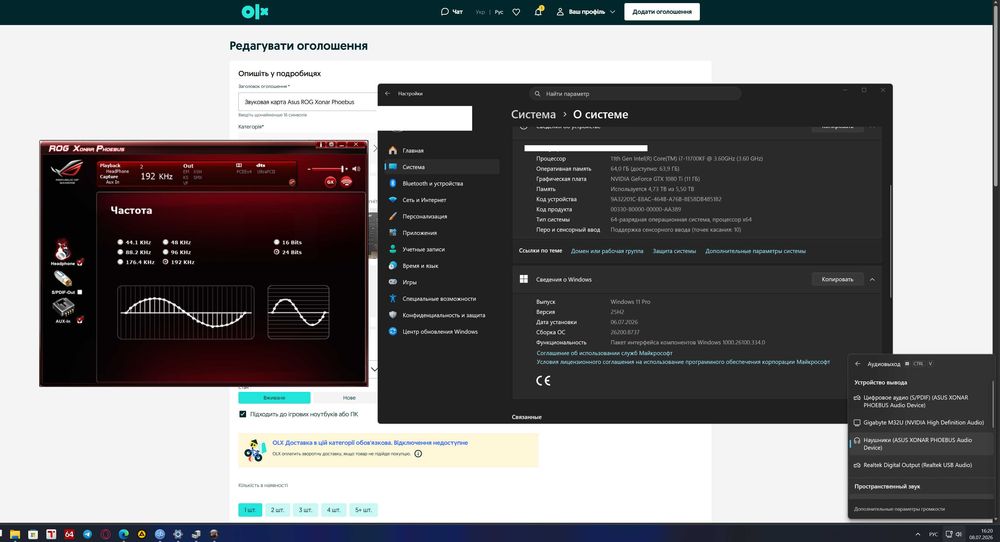
Task: Open Соглашение об использовании служб Майкрософт
Action: pos(604,353)
